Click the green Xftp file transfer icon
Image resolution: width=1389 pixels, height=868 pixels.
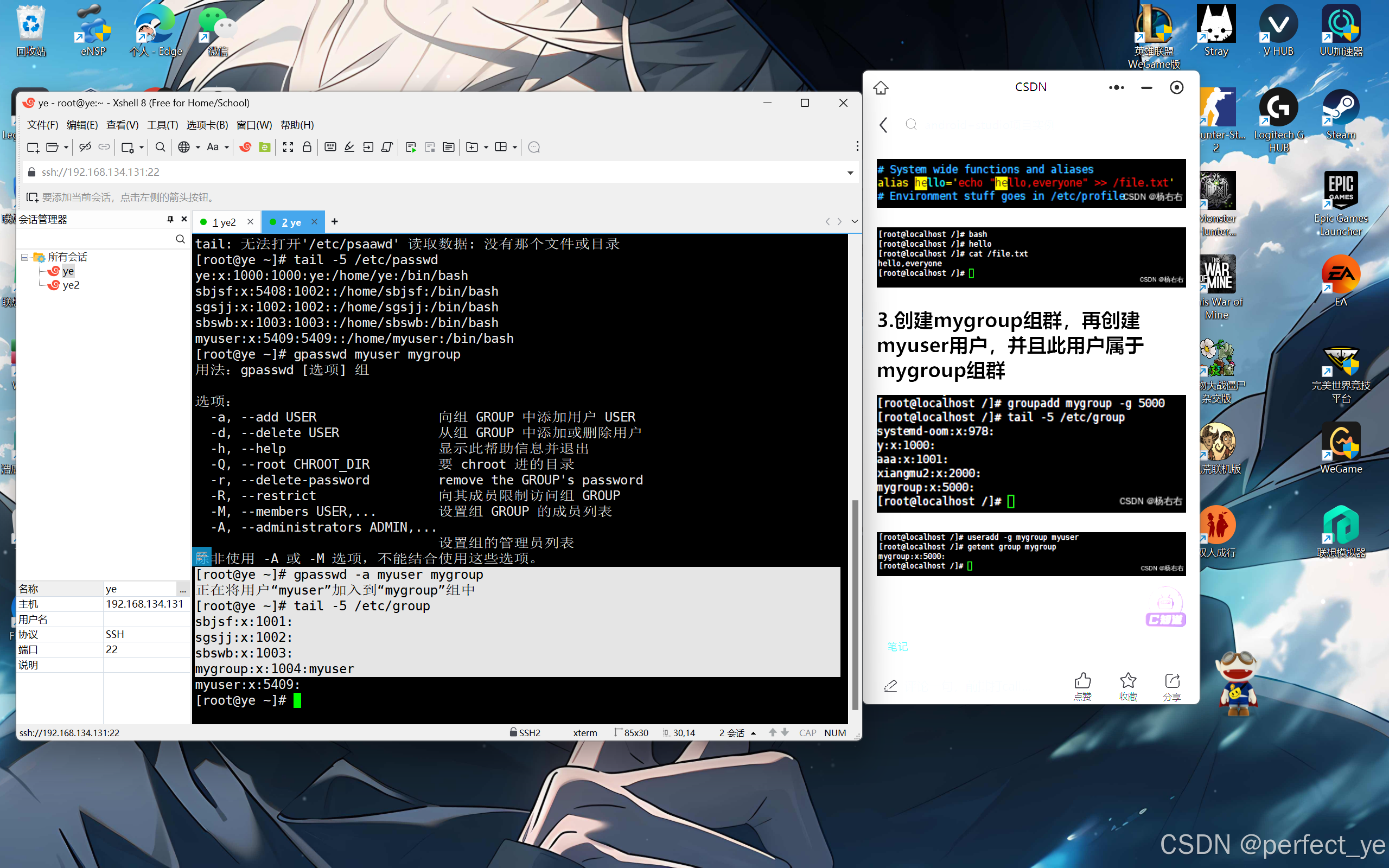pos(265,148)
